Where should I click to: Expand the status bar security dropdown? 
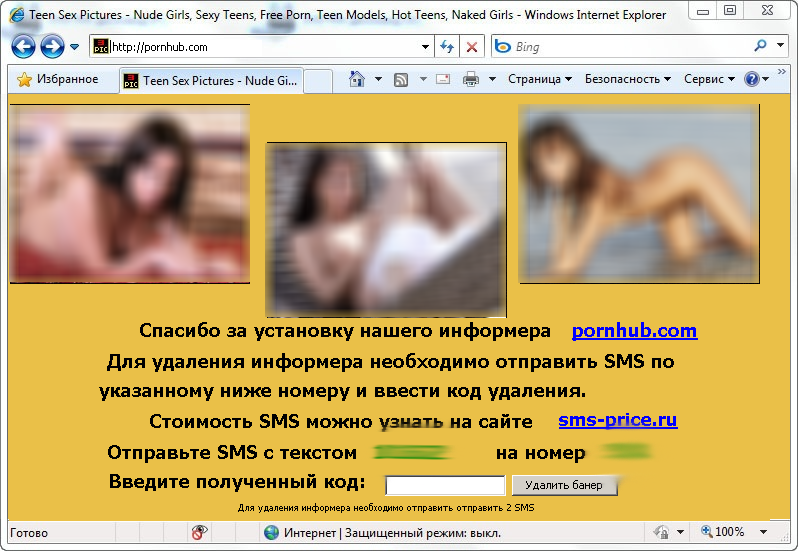pyautogui.click(x=680, y=533)
